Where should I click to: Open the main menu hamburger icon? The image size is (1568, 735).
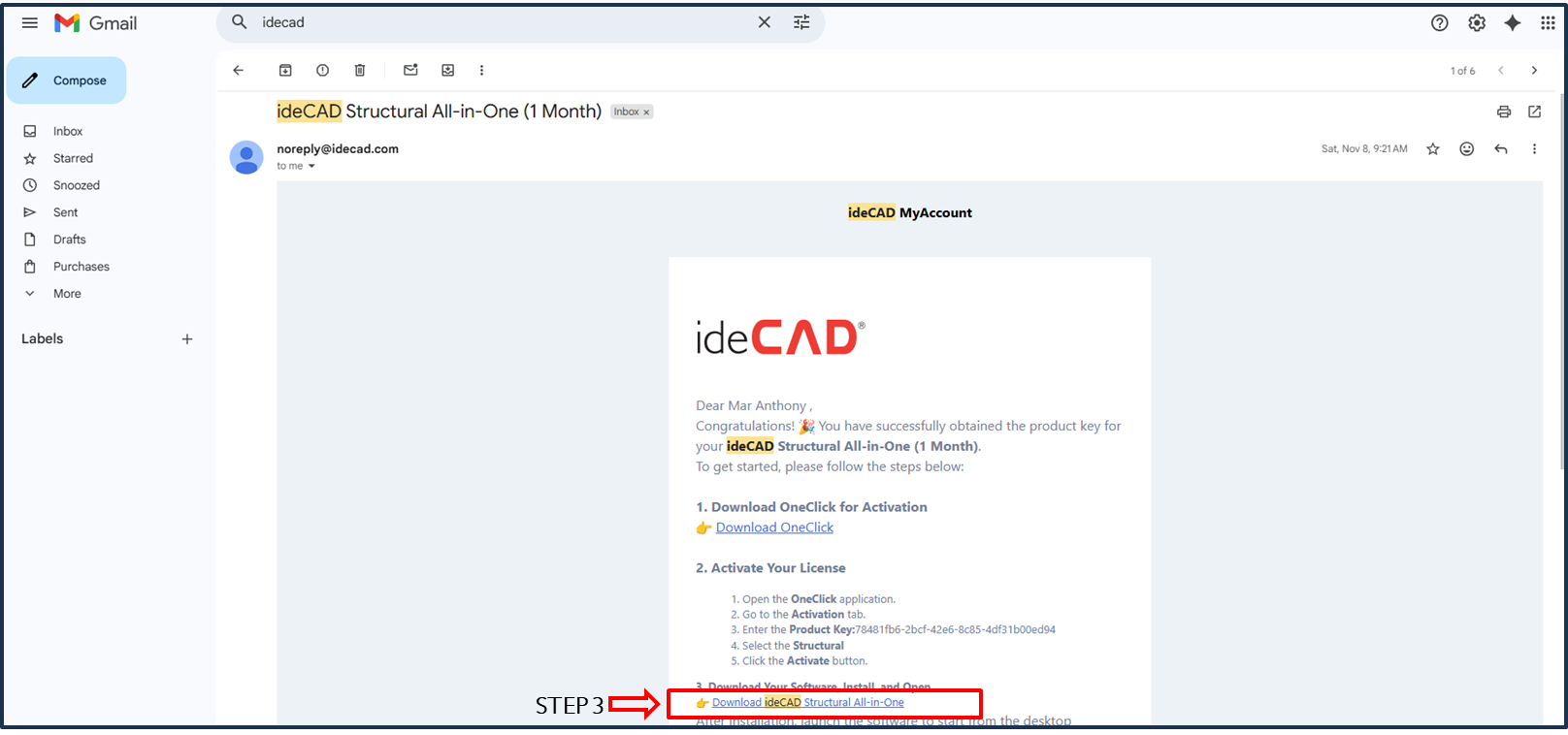click(x=30, y=22)
